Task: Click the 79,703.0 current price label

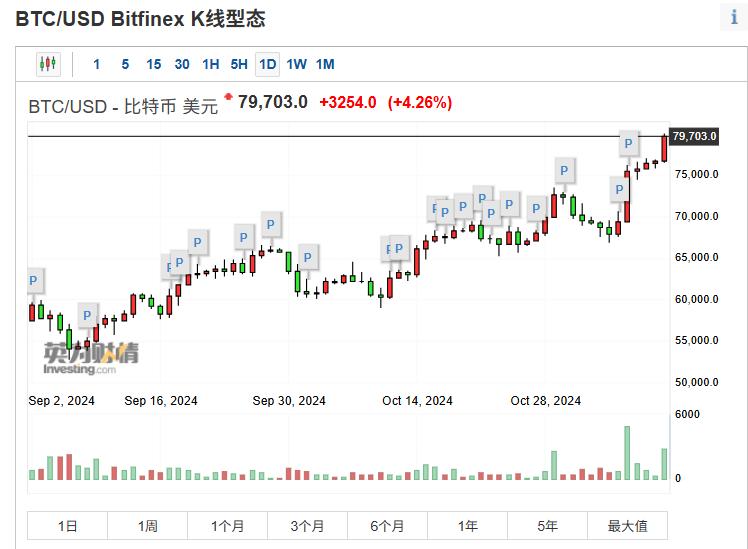Action: [x=694, y=136]
